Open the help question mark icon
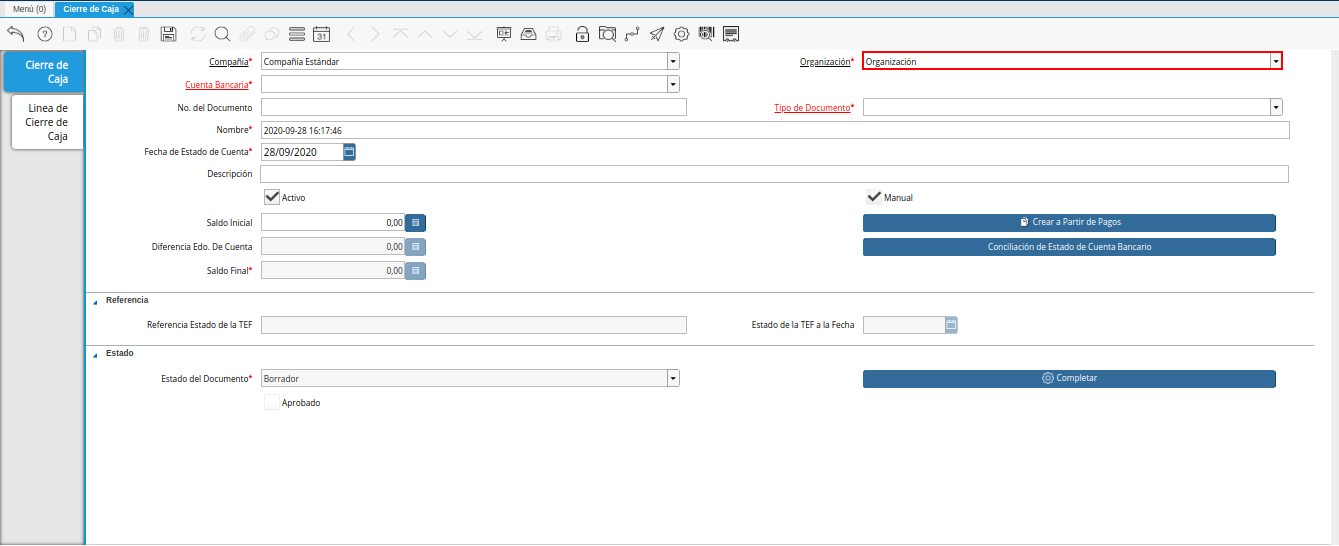This screenshot has width=1339, height=546. [x=44, y=34]
